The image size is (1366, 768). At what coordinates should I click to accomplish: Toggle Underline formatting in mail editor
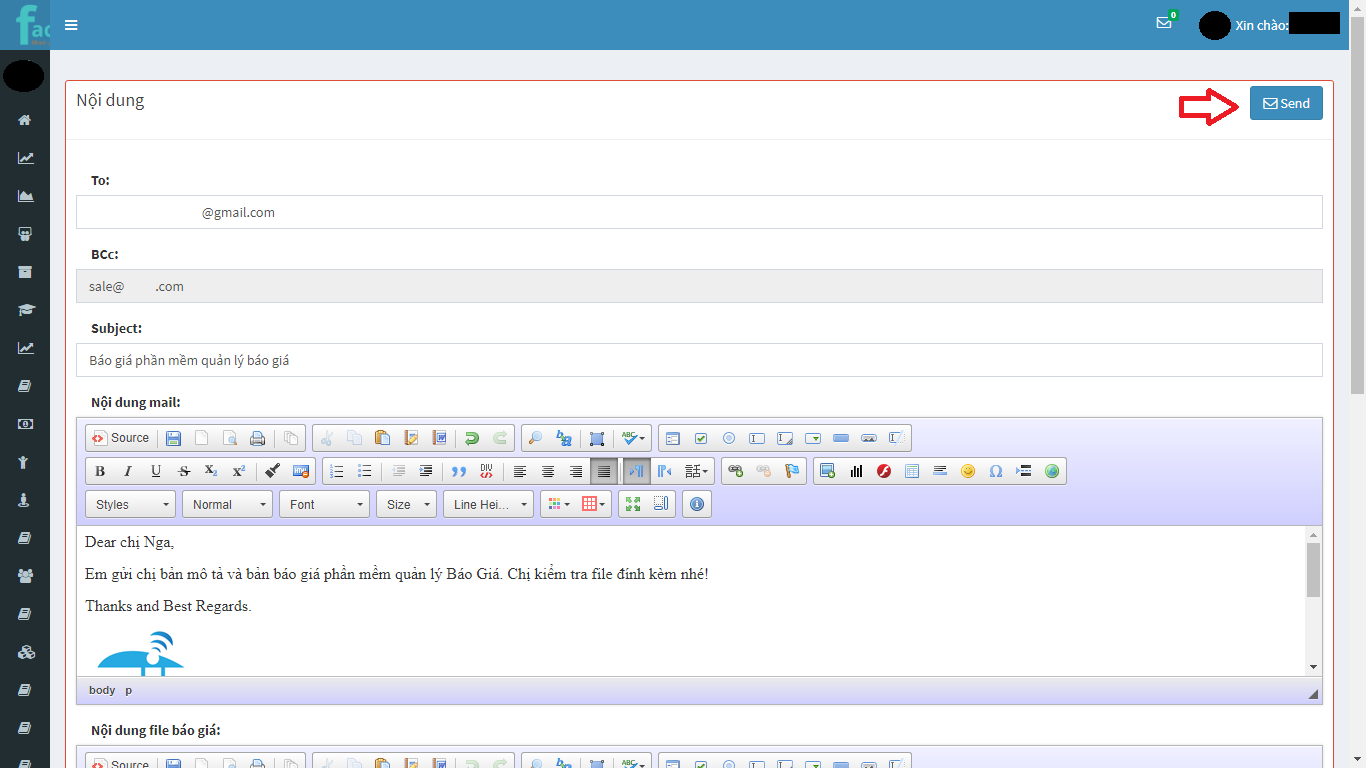tap(156, 471)
